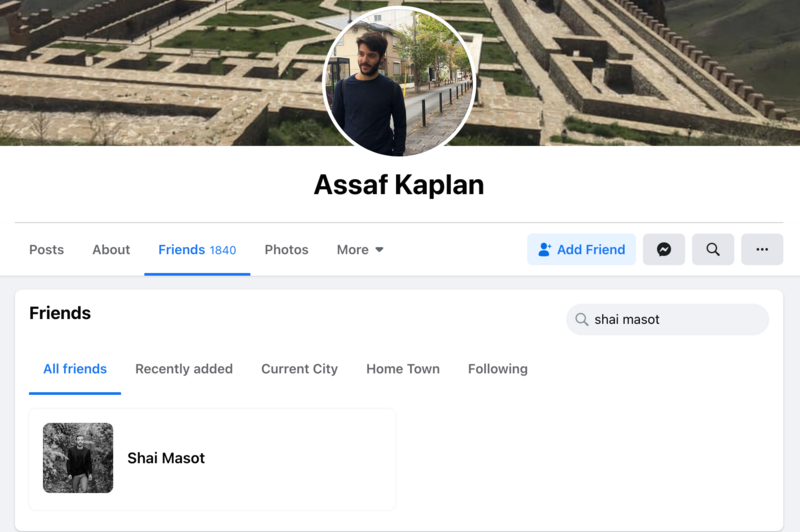Viewport: 800px width, 532px height.
Task: Click the profile search magnifier icon
Action: click(713, 250)
